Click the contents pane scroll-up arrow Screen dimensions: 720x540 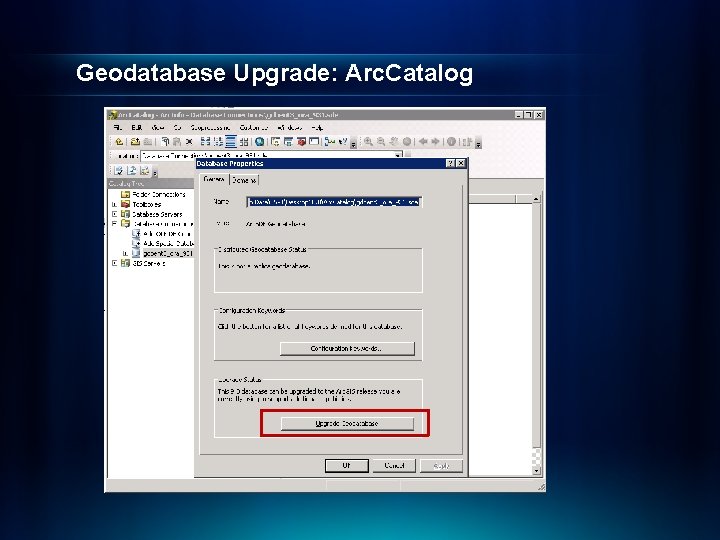[x=536, y=198]
